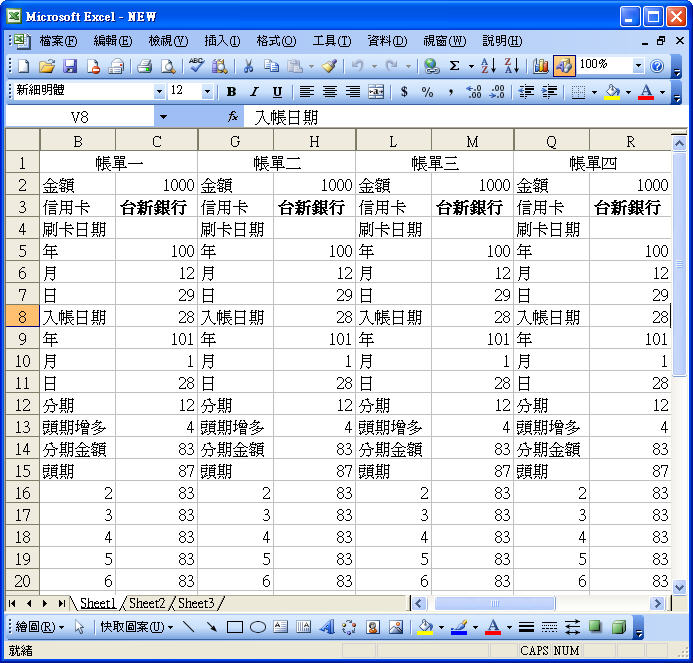693x663 pixels.
Task: Select the Arrow drawing tool
Action: pyautogui.click(x=211, y=627)
